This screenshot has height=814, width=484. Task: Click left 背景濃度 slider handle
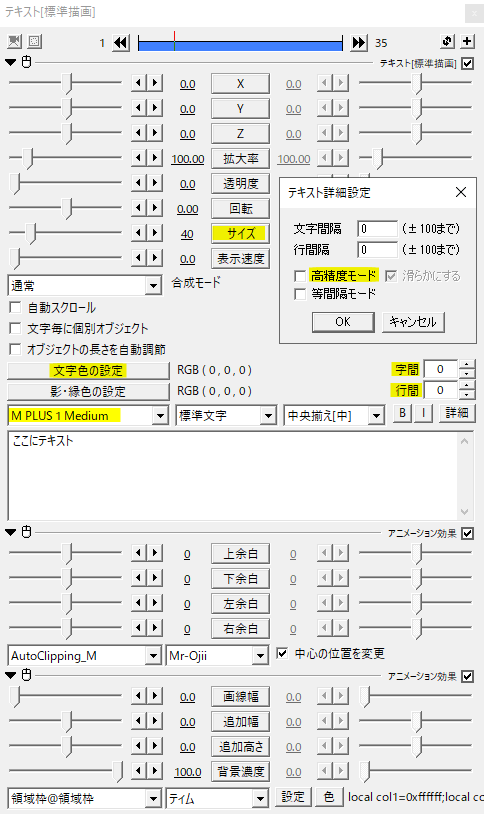[118, 771]
